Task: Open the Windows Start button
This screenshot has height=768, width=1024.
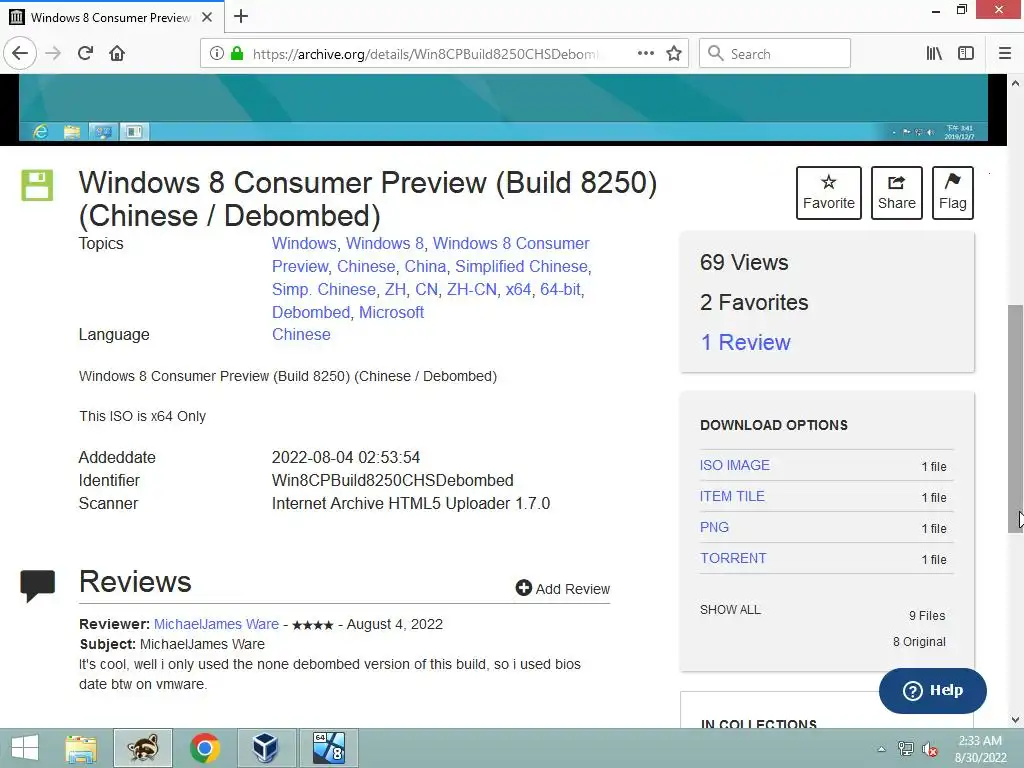Action: click(24, 748)
